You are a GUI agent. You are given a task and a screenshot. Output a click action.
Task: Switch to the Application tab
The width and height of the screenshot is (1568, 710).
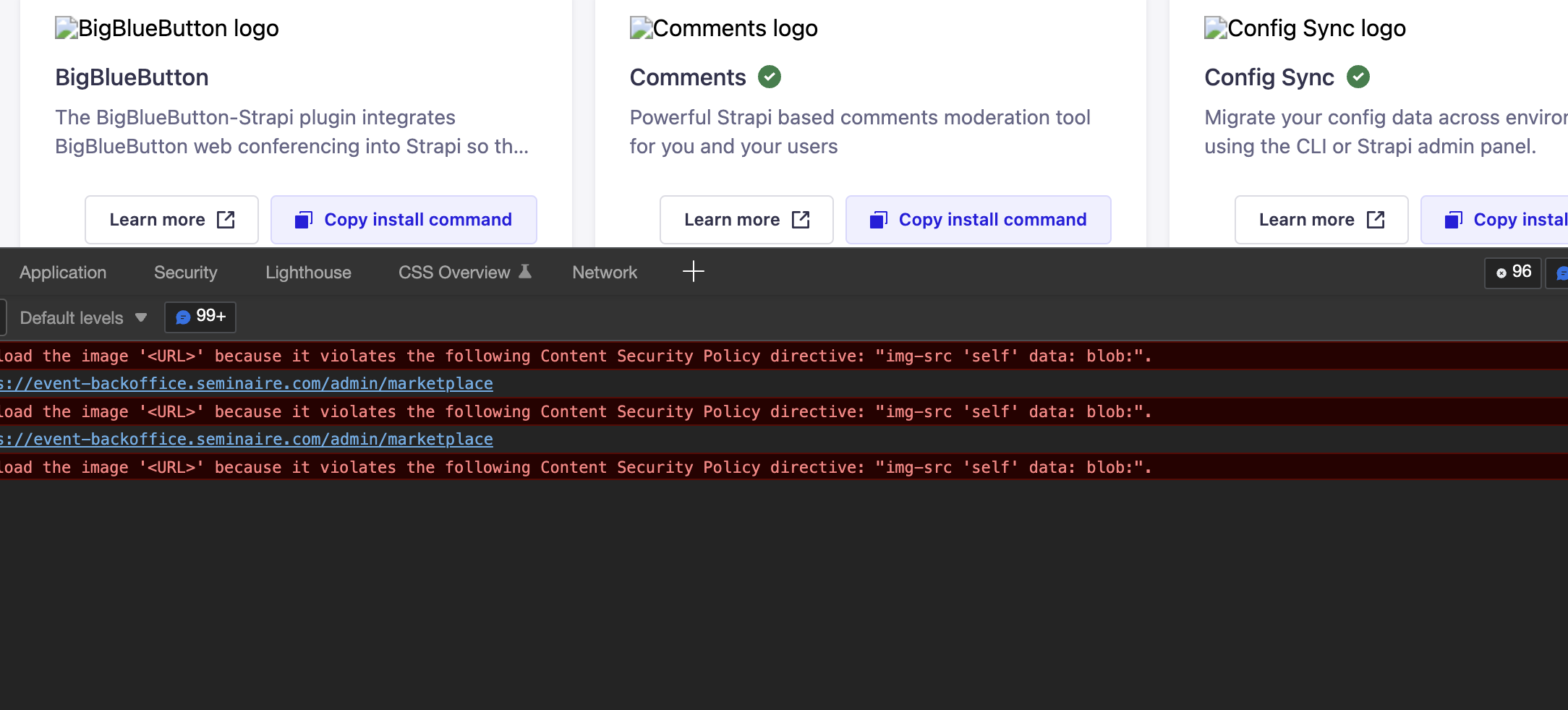pos(63,273)
